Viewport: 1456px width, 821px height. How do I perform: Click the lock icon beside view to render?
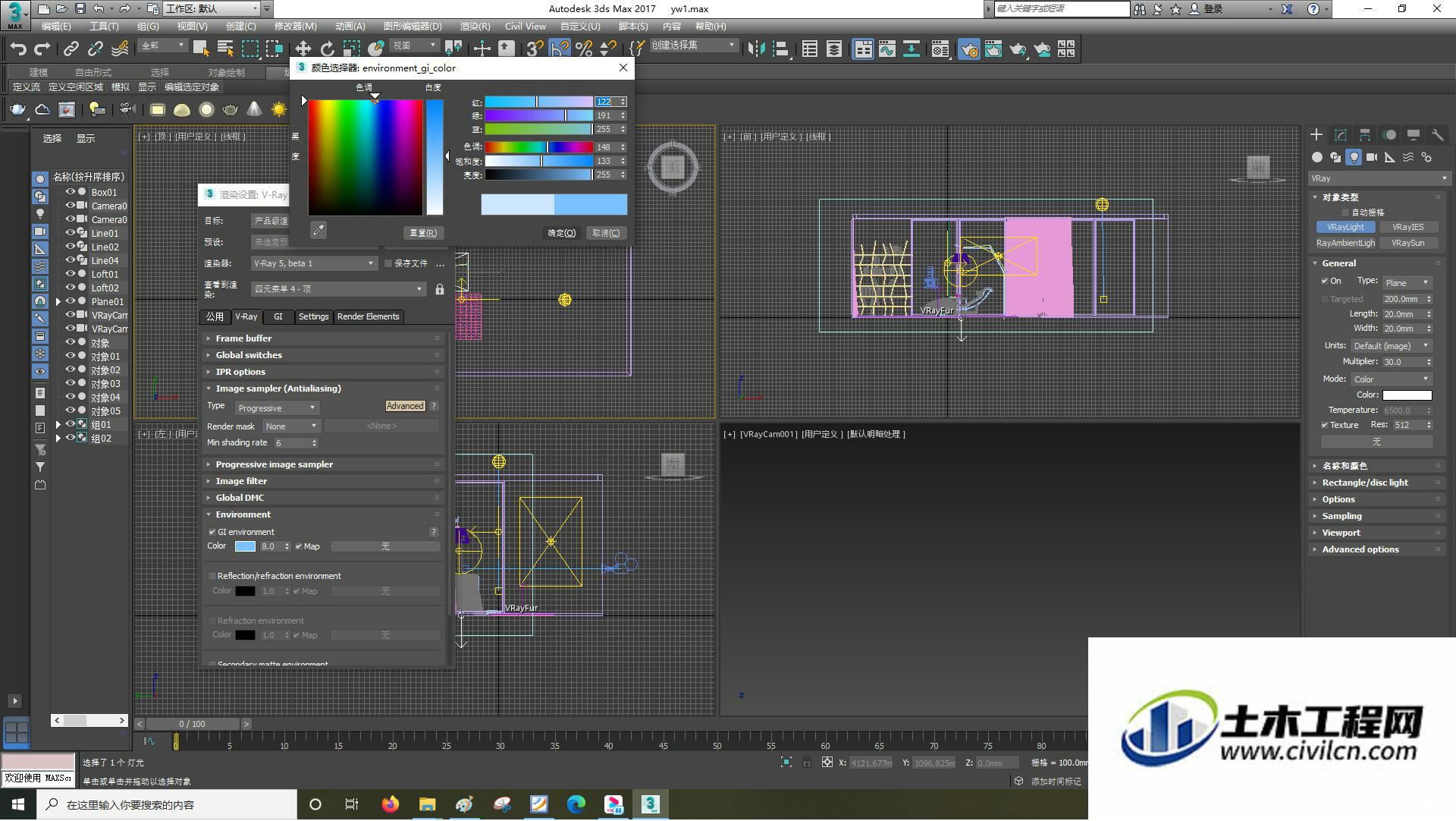440,289
